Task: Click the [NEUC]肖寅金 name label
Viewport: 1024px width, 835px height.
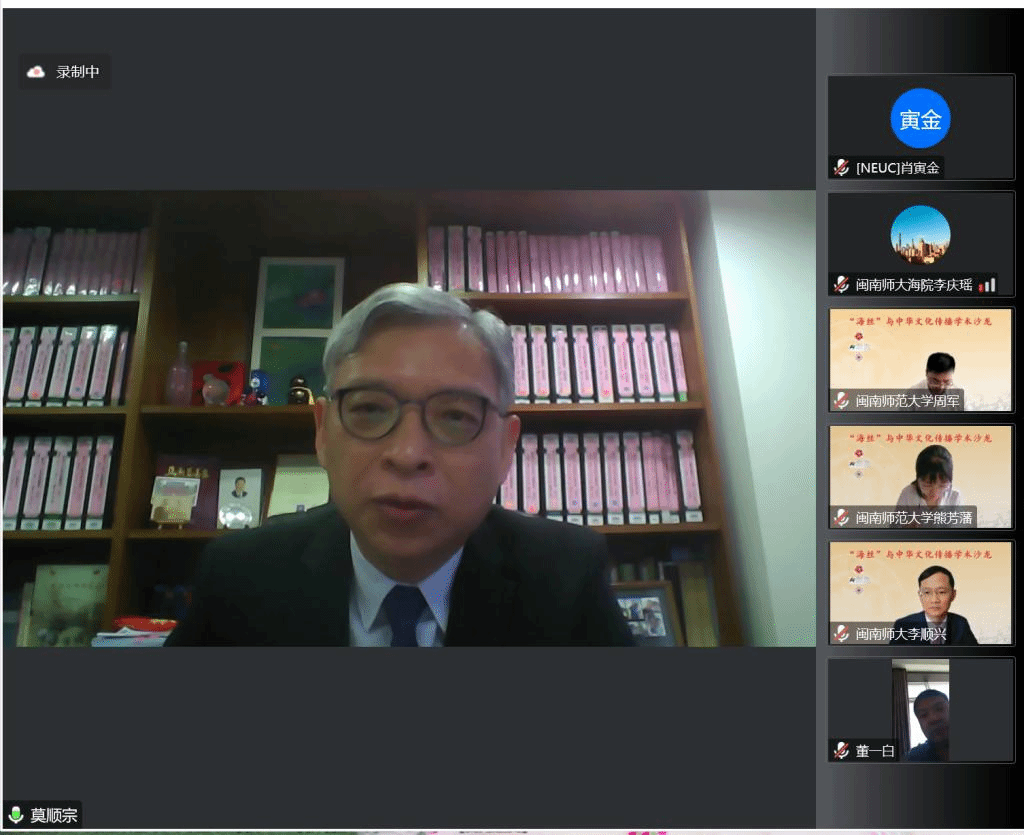Action: click(897, 168)
